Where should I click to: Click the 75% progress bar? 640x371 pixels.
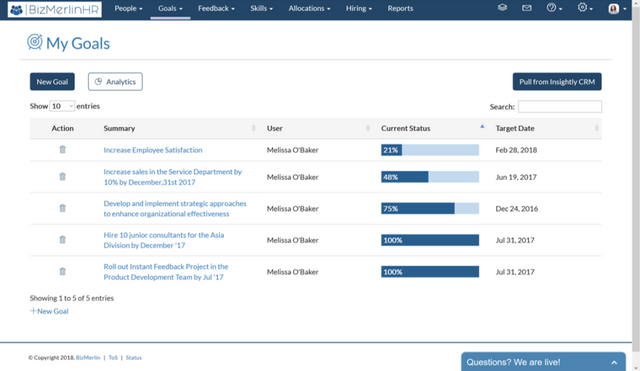point(430,209)
